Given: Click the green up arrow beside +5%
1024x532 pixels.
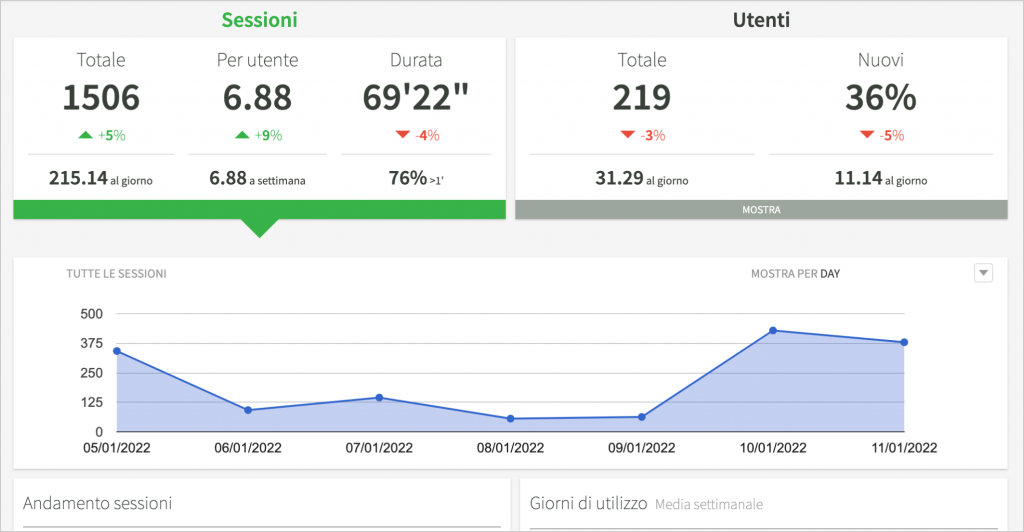Looking at the screenshot, I should click(86, 135).
